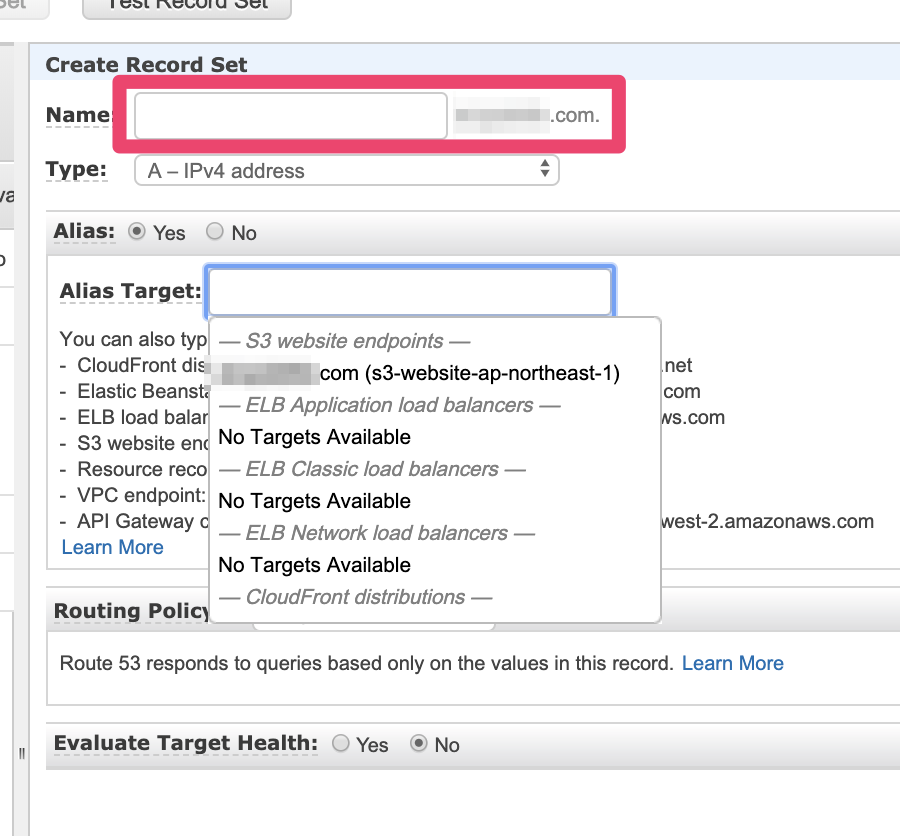The width and height of the screenshot is (900, 836).
Task: Select Yes for Alias
Action: pyautogui.click(x=137, y=232)
